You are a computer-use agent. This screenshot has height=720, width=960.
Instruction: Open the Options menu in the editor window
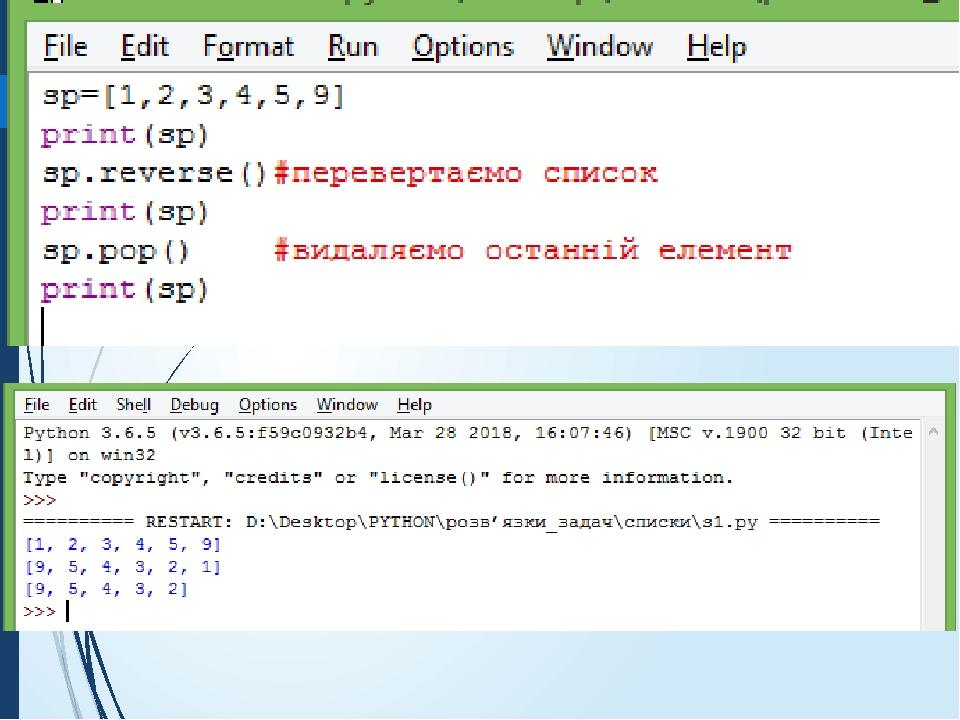[x=463, y=46]
